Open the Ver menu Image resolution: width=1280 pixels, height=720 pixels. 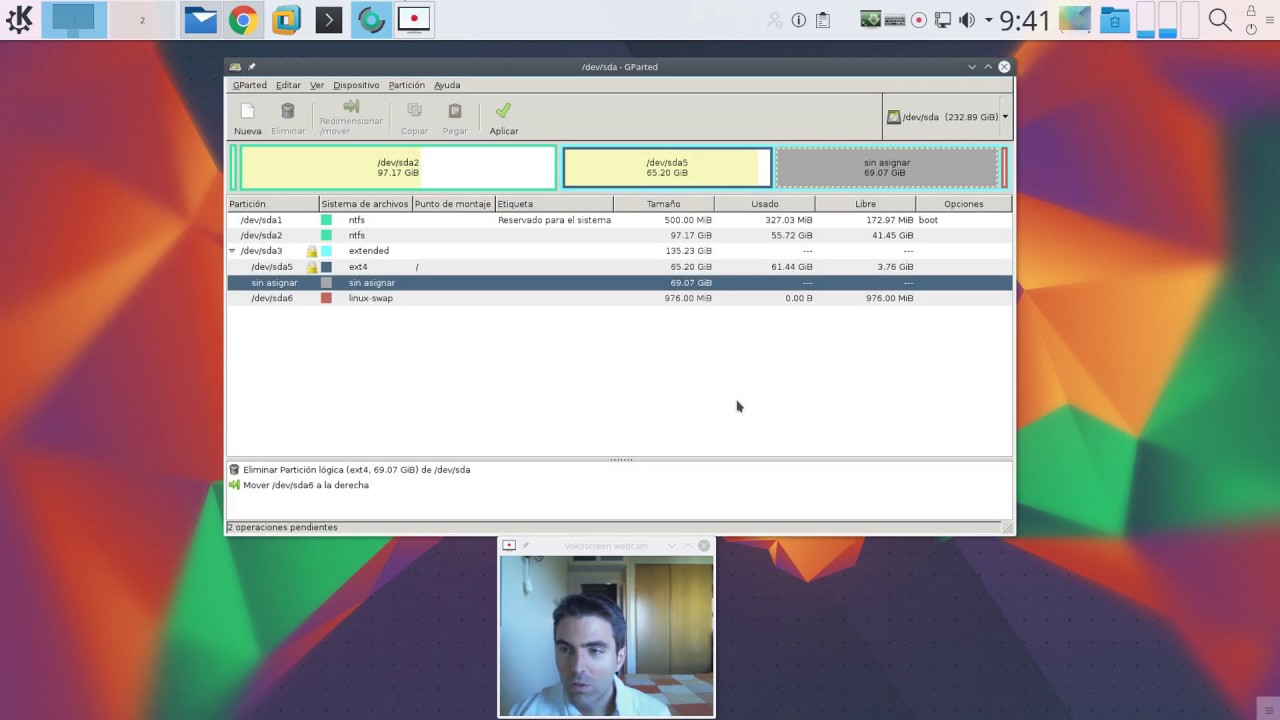coord(317,85)
